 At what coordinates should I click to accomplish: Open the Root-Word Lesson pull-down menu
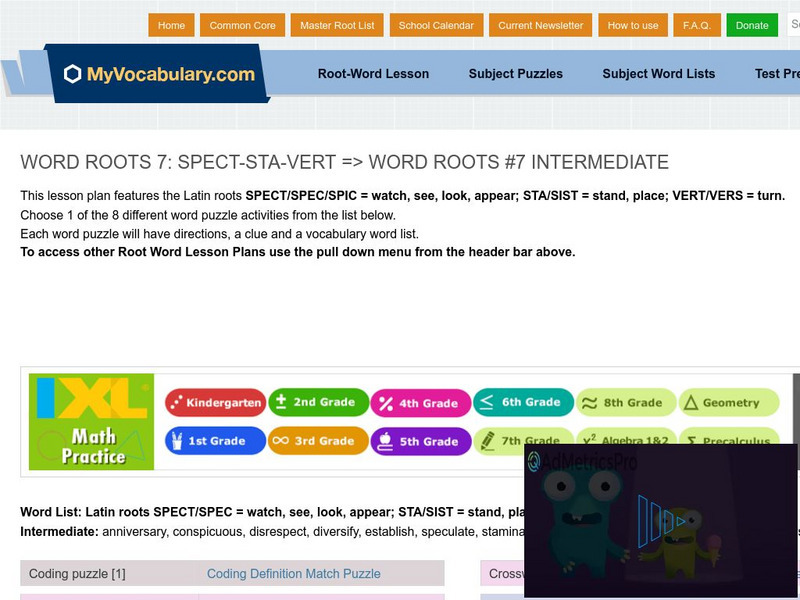(372, 73)
